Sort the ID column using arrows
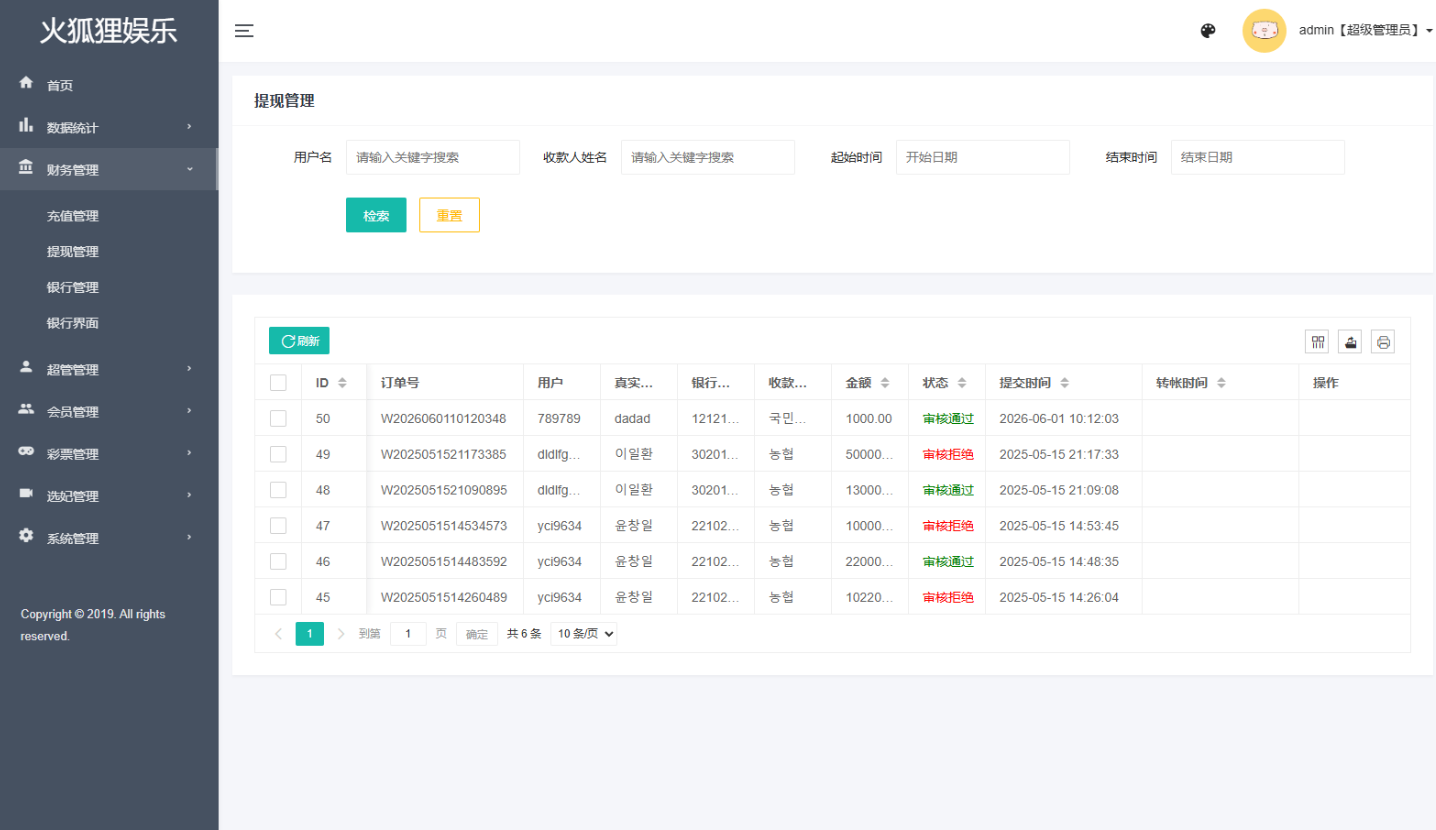Image resolution: width=1436 pixels, height=830 pixels. tap(342, 383)
